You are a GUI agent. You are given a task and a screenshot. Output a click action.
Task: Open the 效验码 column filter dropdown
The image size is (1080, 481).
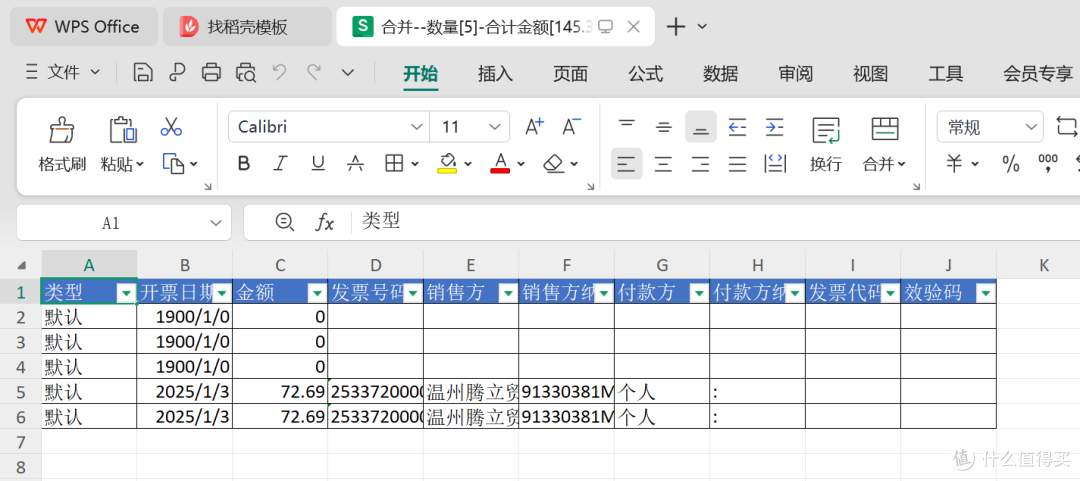click(x=986, y=294)
